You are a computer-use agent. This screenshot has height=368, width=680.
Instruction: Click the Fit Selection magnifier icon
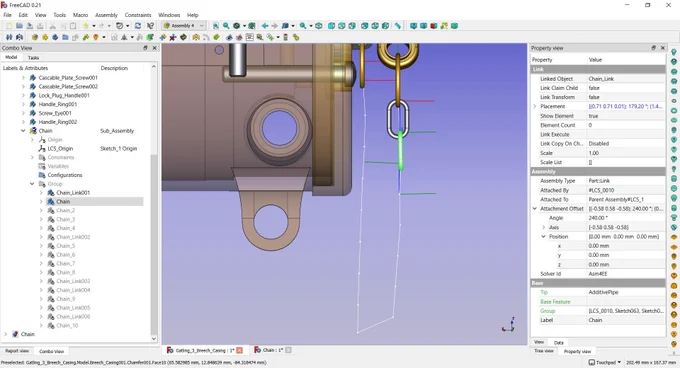tap(226, 26)
